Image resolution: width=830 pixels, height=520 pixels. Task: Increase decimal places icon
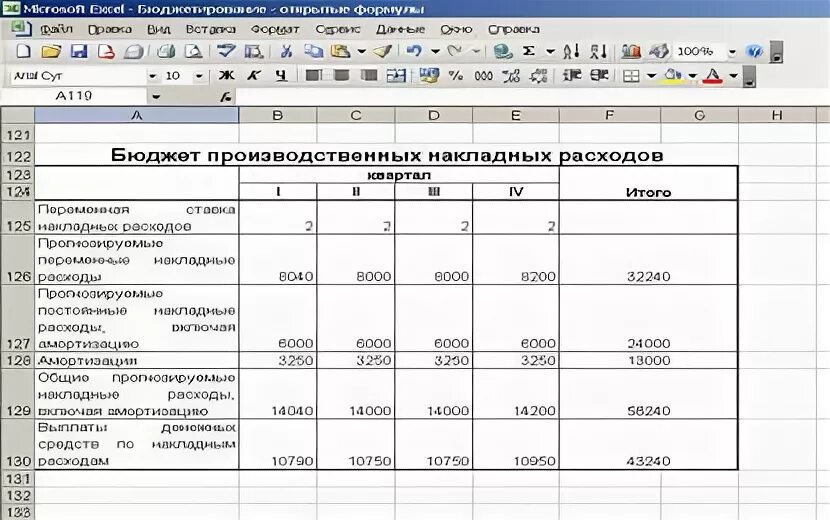511,76
